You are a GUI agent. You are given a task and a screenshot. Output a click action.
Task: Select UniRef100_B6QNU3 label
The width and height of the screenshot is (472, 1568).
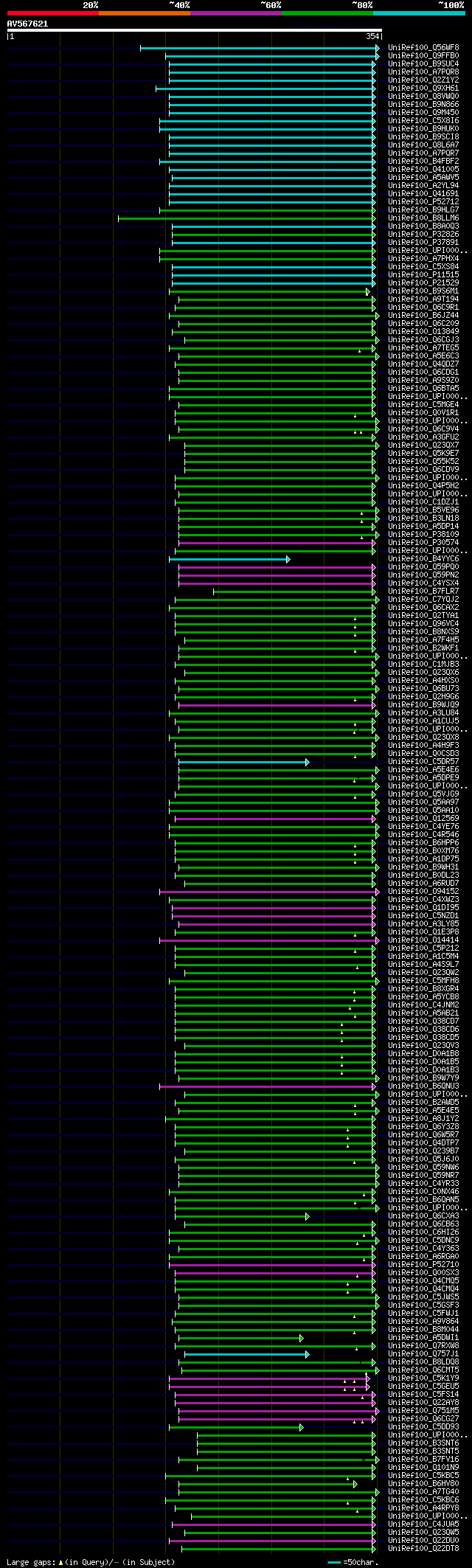point(423,1086)
